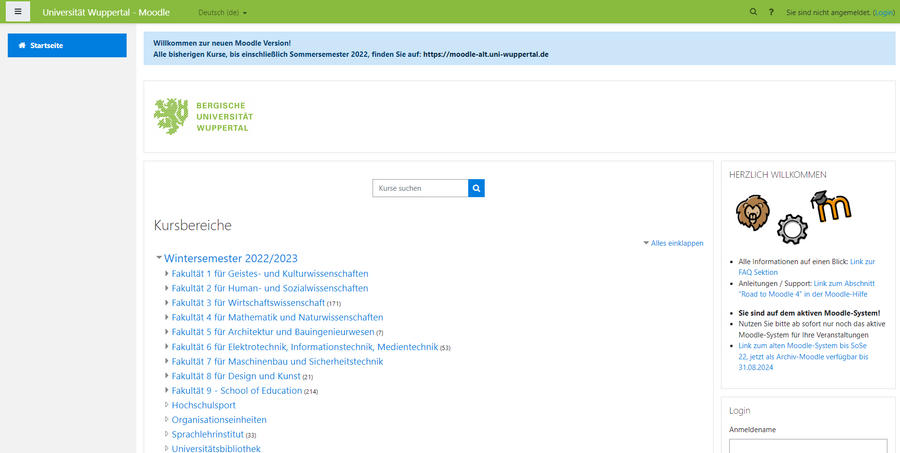Click the Universität Wuppertal - Moodle title

click(106, 12)
